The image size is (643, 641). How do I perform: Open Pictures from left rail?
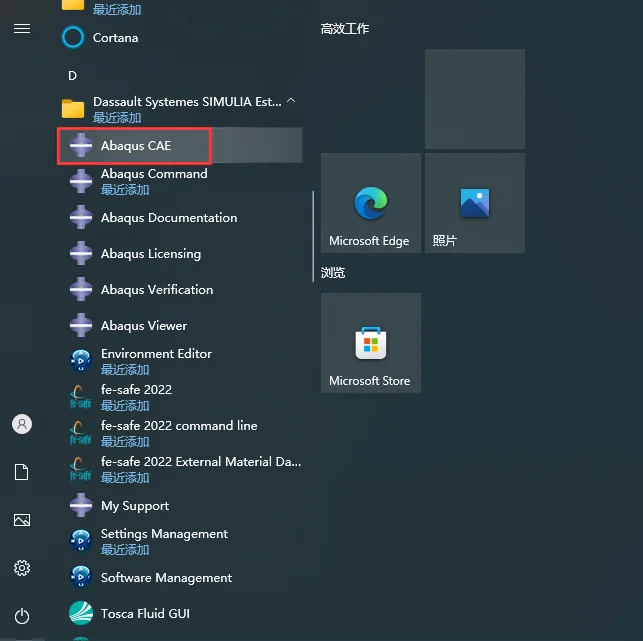(22, 520)
